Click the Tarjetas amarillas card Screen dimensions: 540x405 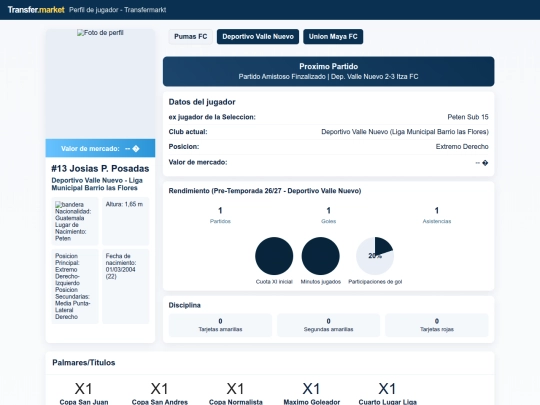coord(220,325)
